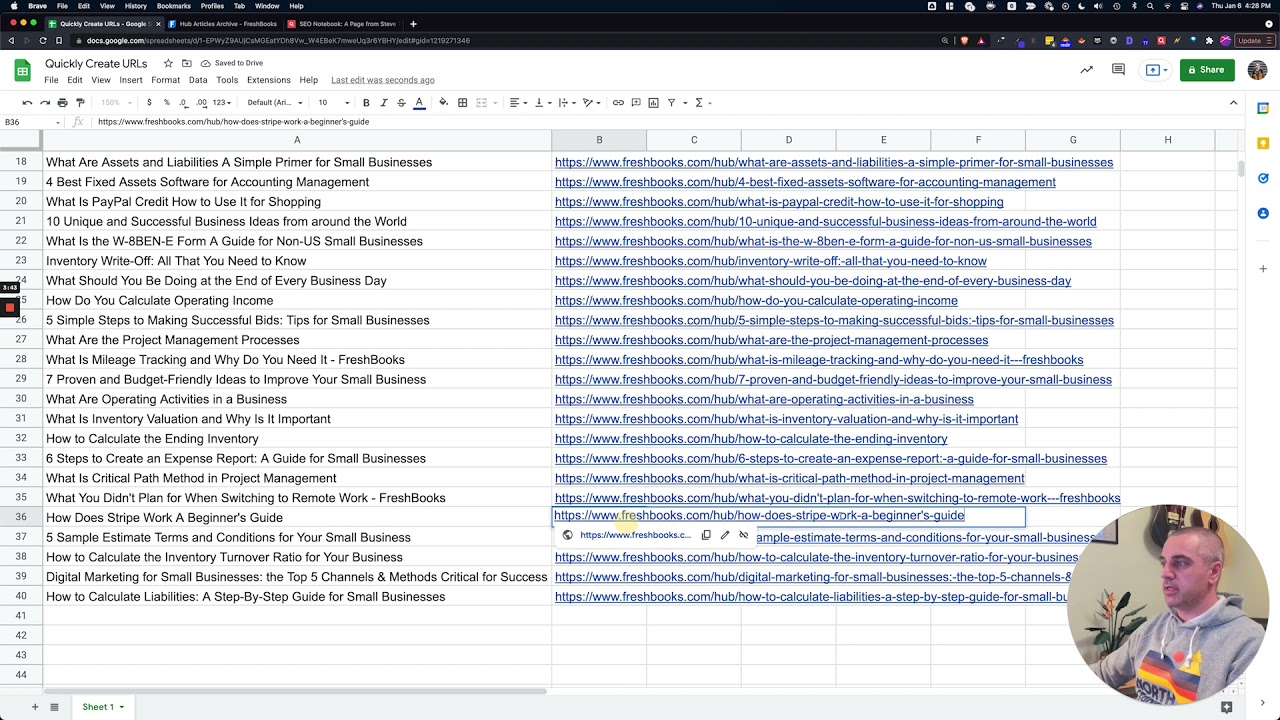This screenshot has width=1280, height=720.
Task: Open the Format menu in Sheets
Action: pyautogui.click(x=165, y=80)
